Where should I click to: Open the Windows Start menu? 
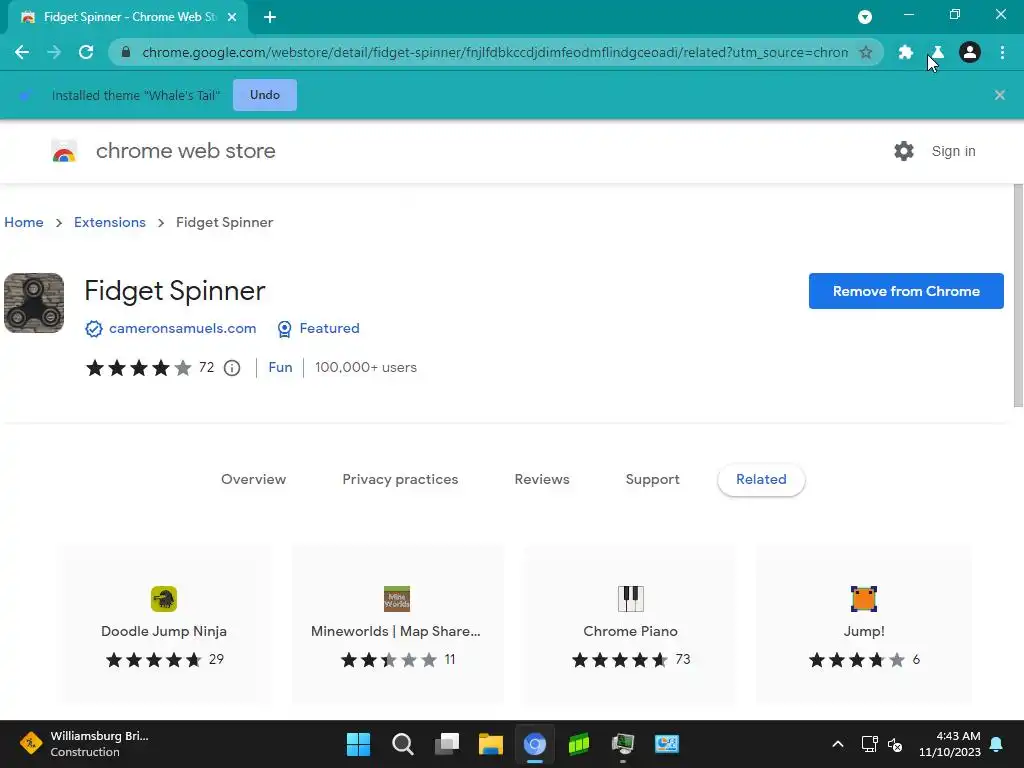click(x=358, y=744)
